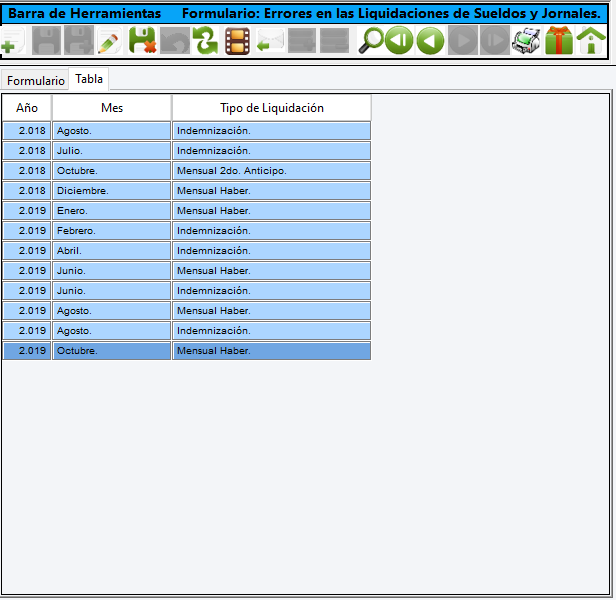Select the 2.019 Octubre. cell
Image resolution: width=616 pixels, height=600 pixels.
[x=112, y=351]
